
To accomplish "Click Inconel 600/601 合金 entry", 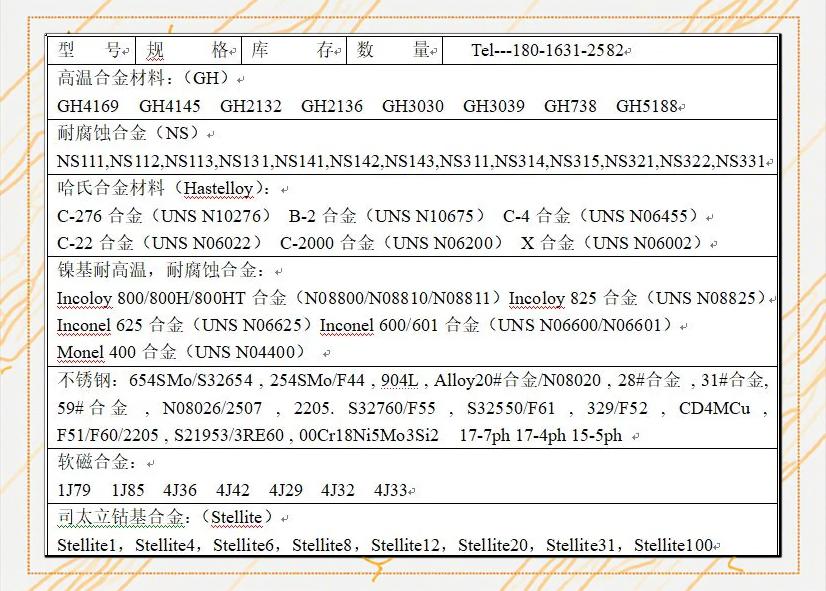I will (497, 325).
